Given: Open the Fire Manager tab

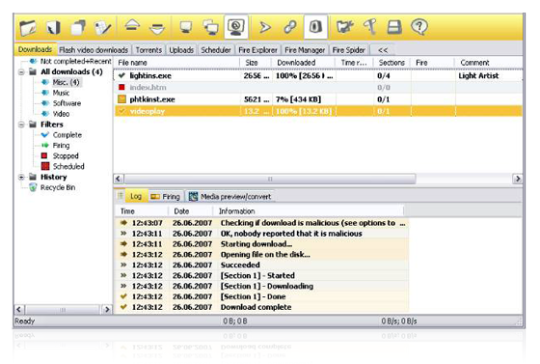Looking at the screenshot, I should [305, 50].
